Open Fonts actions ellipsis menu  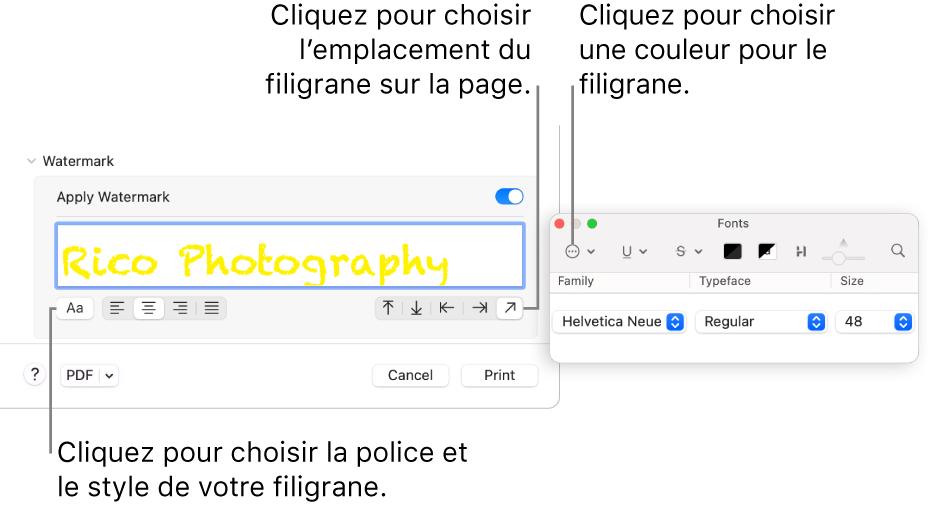coord(580,252)
